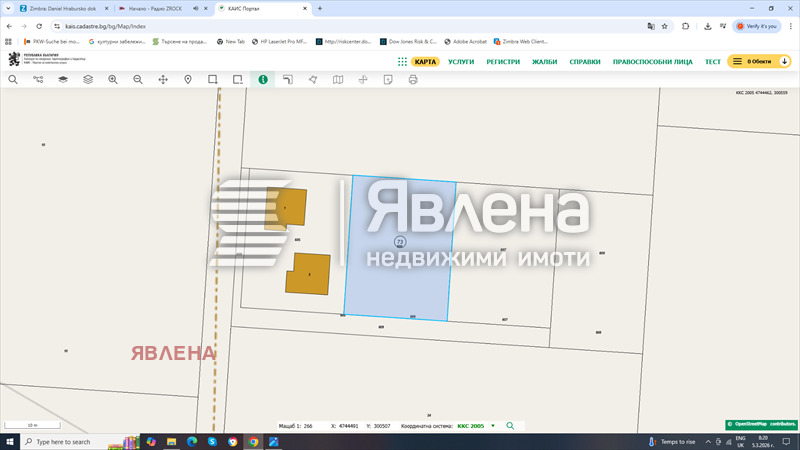Screen dimensions: 800x450
Task: Open the УСЛУГИ menu
Action: point(461,62)
